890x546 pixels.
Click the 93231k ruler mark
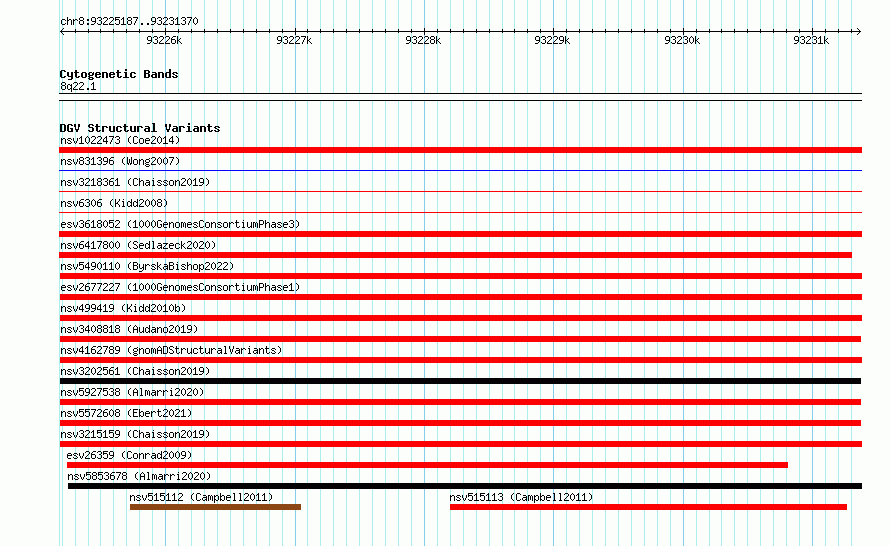click(811, 40)
